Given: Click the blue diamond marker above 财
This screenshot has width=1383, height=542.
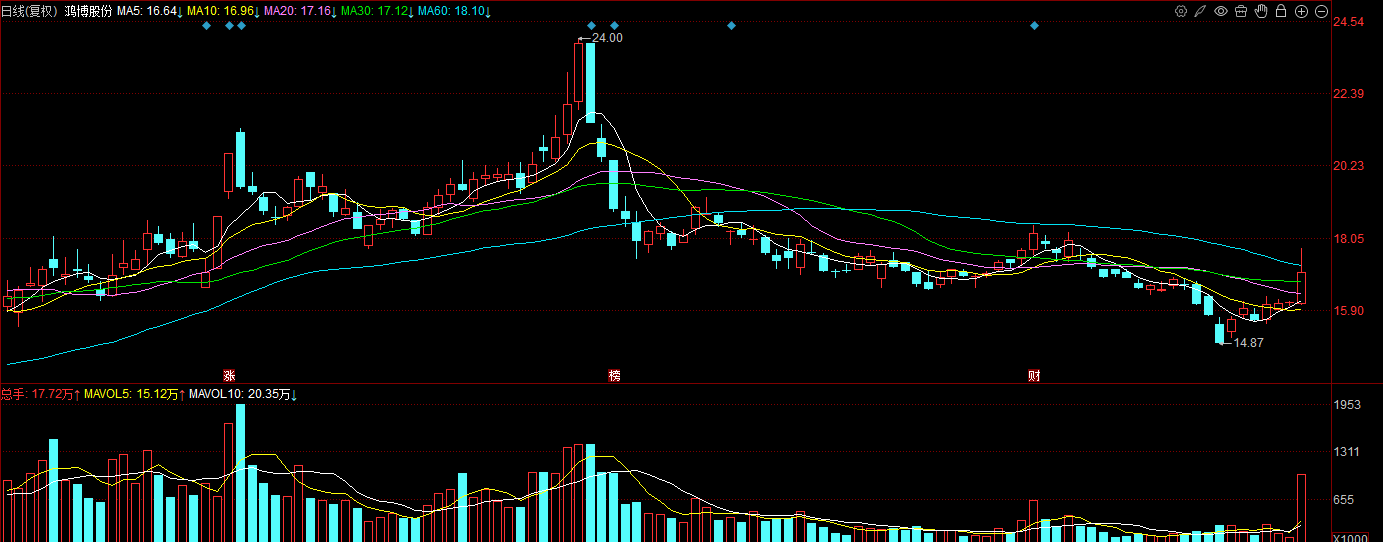Looking at the screenshot, I should click(1034, 25).
